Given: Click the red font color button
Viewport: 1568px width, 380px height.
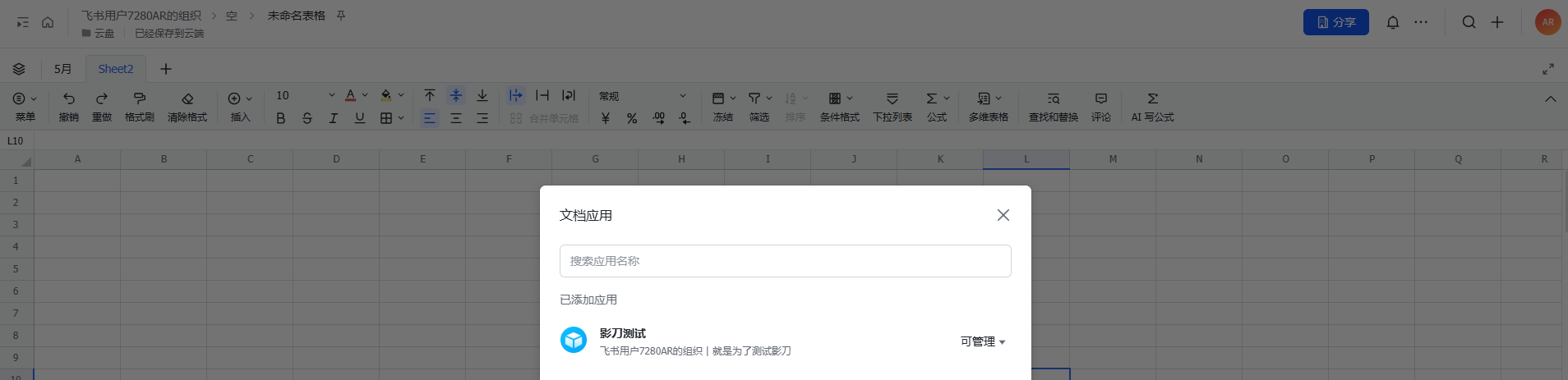Looking at the screenshot, I should [351, 96].
